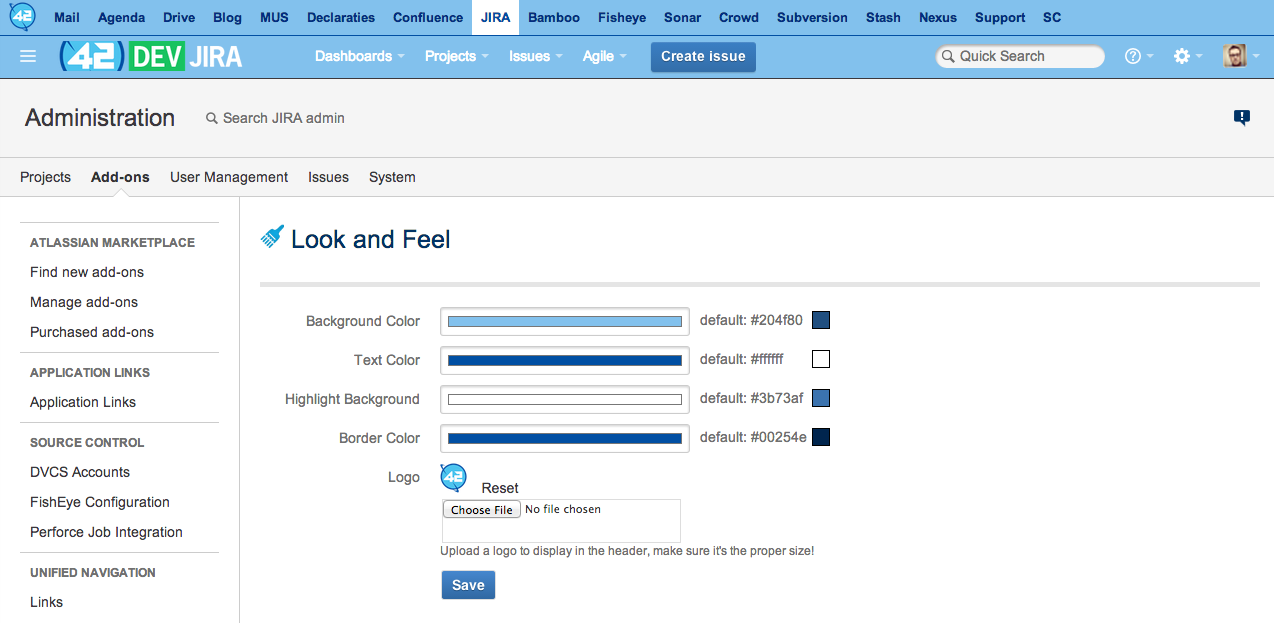Switch to Bamboo in top bar
1274x623 pixels.
pos(554,18)
